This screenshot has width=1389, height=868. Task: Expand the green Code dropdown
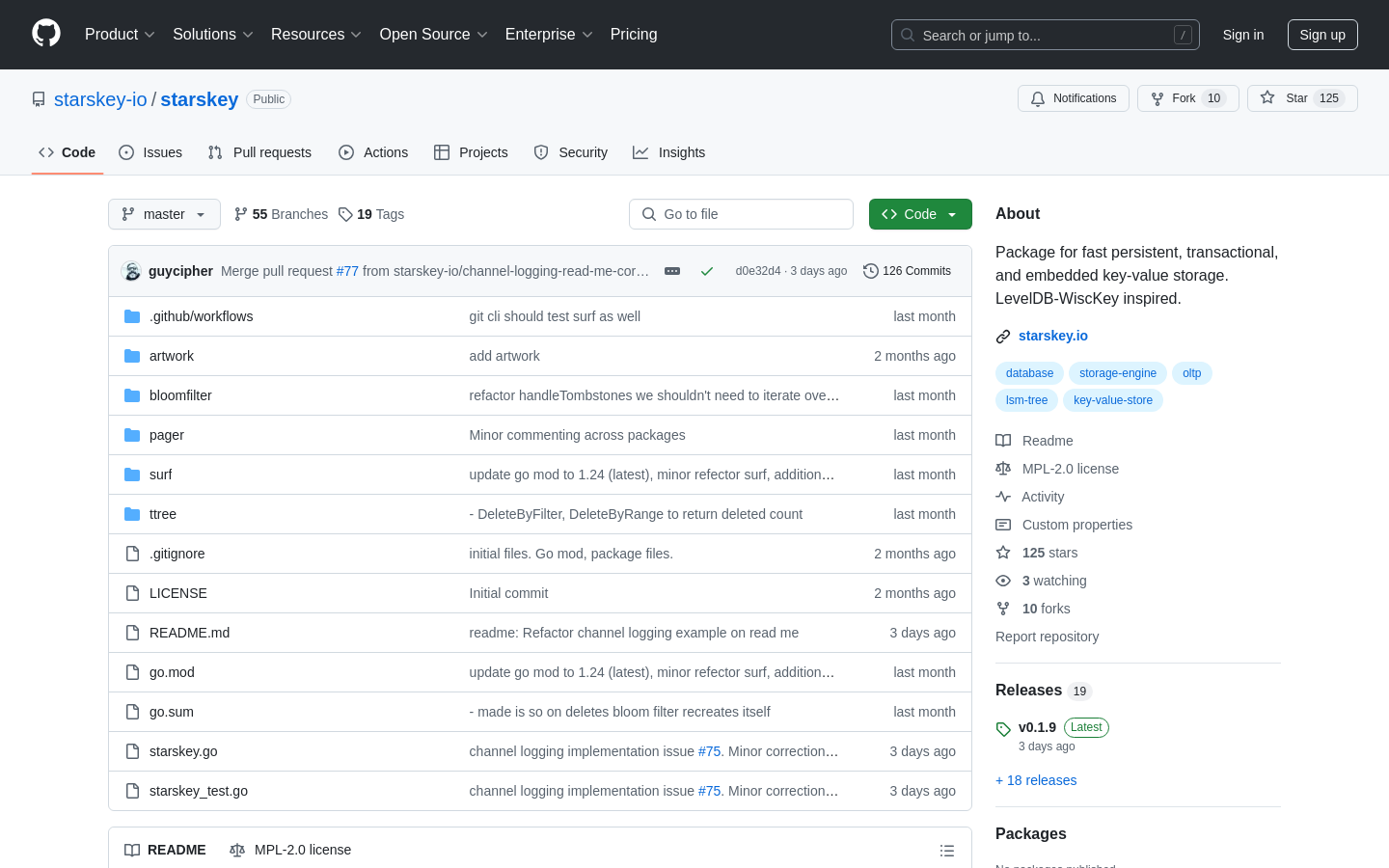tap(920, 214)
